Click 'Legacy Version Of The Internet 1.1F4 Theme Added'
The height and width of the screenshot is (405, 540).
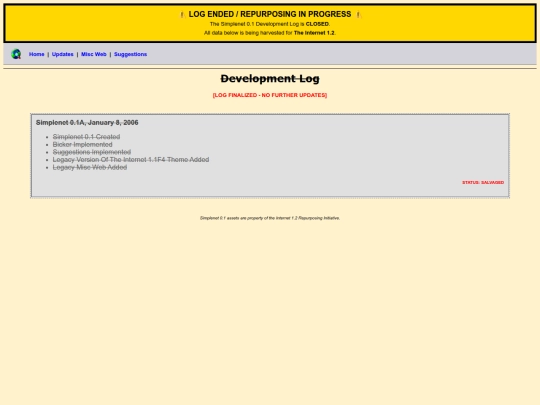click(x=131, y=159)
